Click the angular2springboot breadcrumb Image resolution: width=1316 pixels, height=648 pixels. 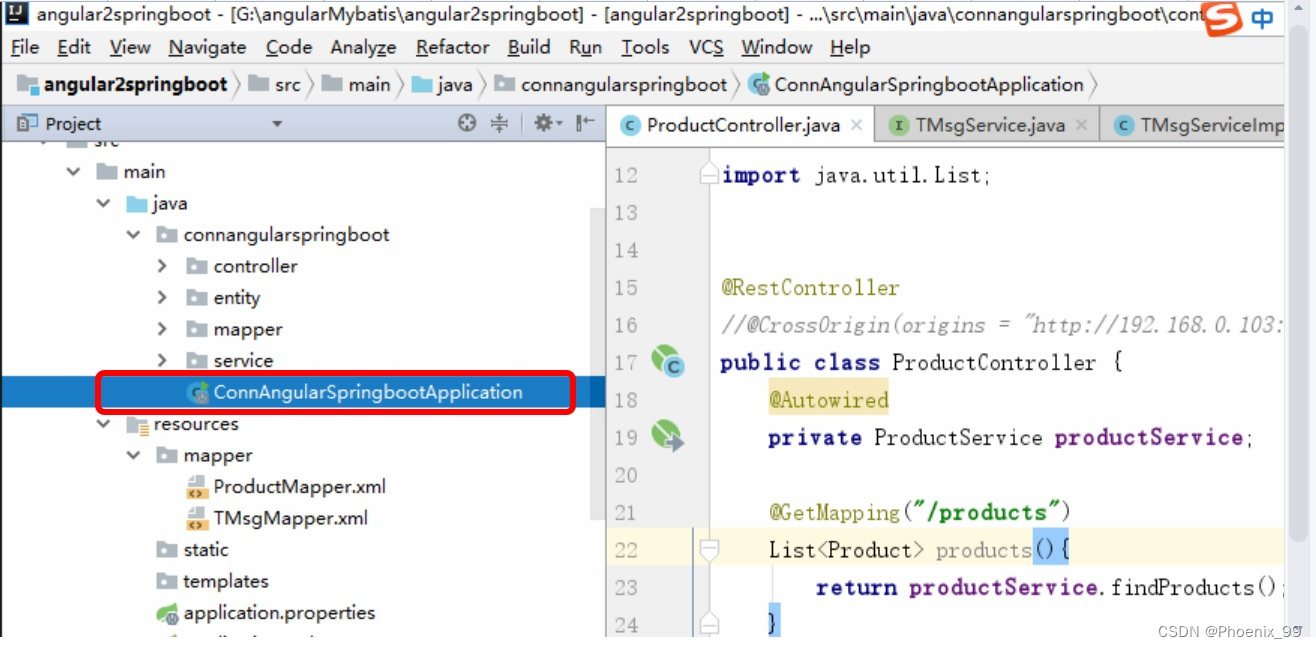(123, 85)
